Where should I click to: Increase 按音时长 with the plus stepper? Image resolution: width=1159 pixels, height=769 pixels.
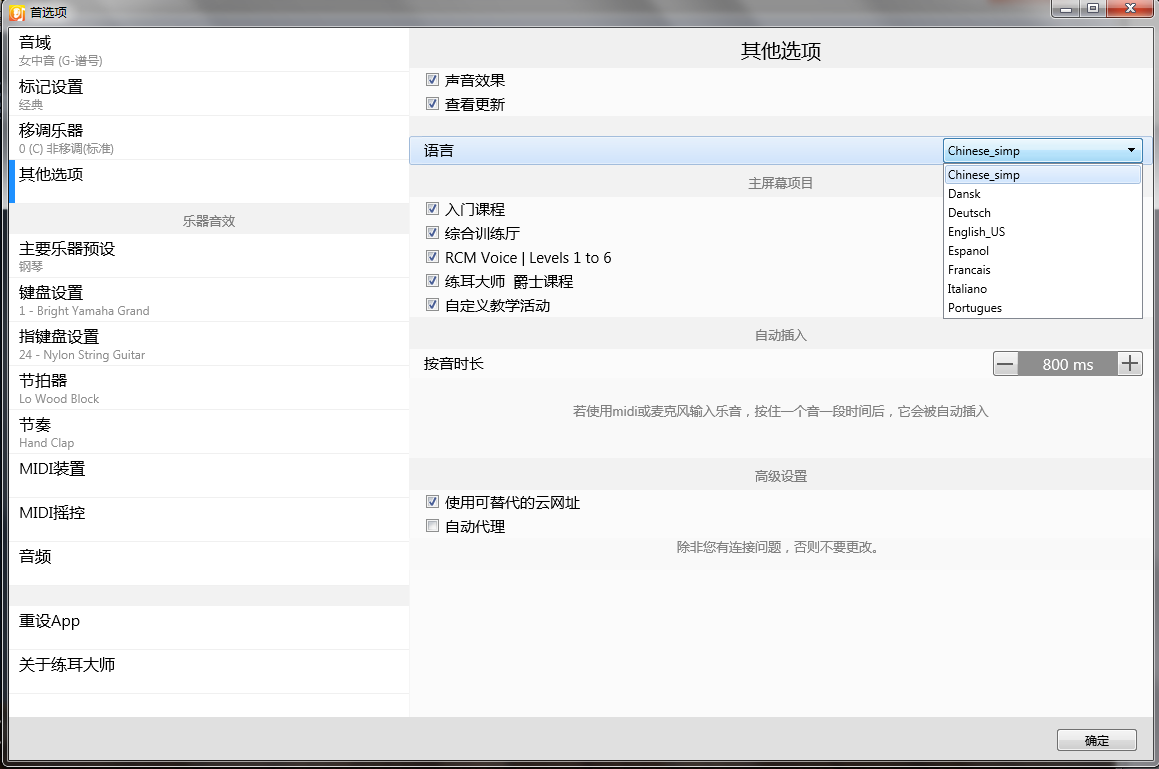tap(1129, 363)
